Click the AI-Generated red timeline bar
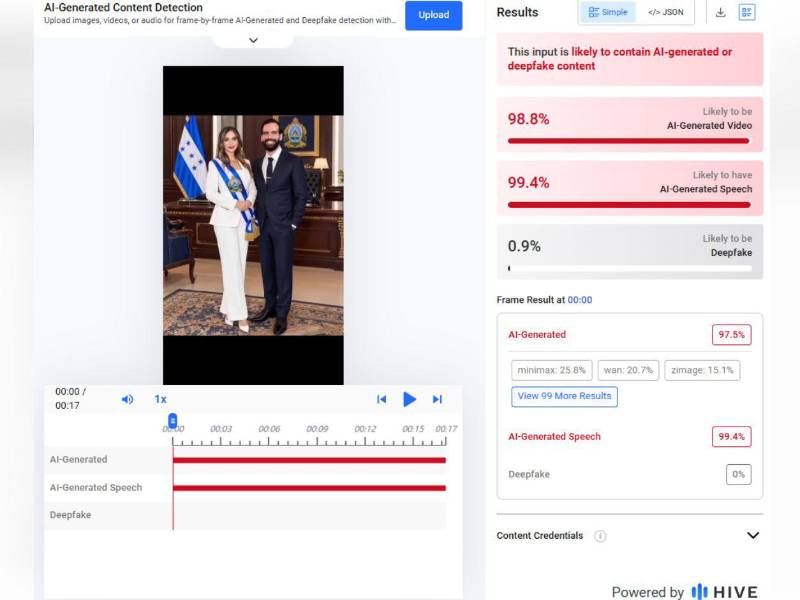The image size is (800, 600). tap(309, 460)
